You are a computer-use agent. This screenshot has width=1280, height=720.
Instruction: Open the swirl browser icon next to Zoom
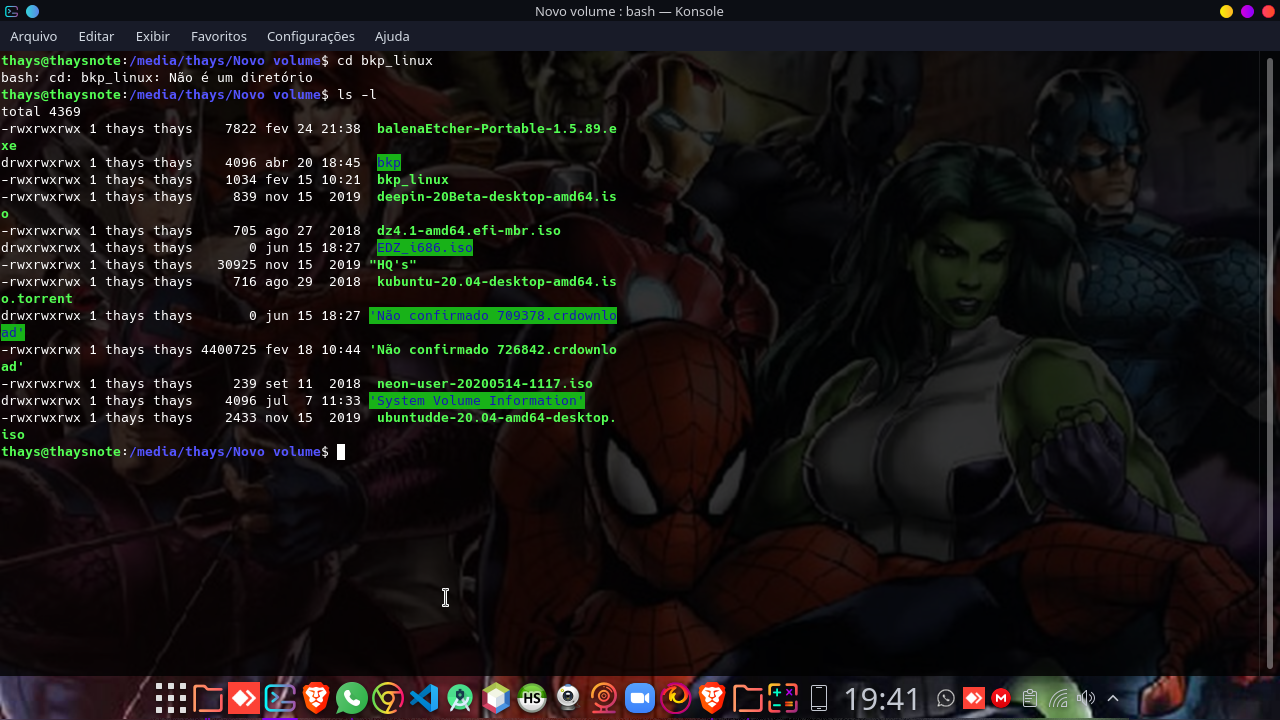coord(676,698)
